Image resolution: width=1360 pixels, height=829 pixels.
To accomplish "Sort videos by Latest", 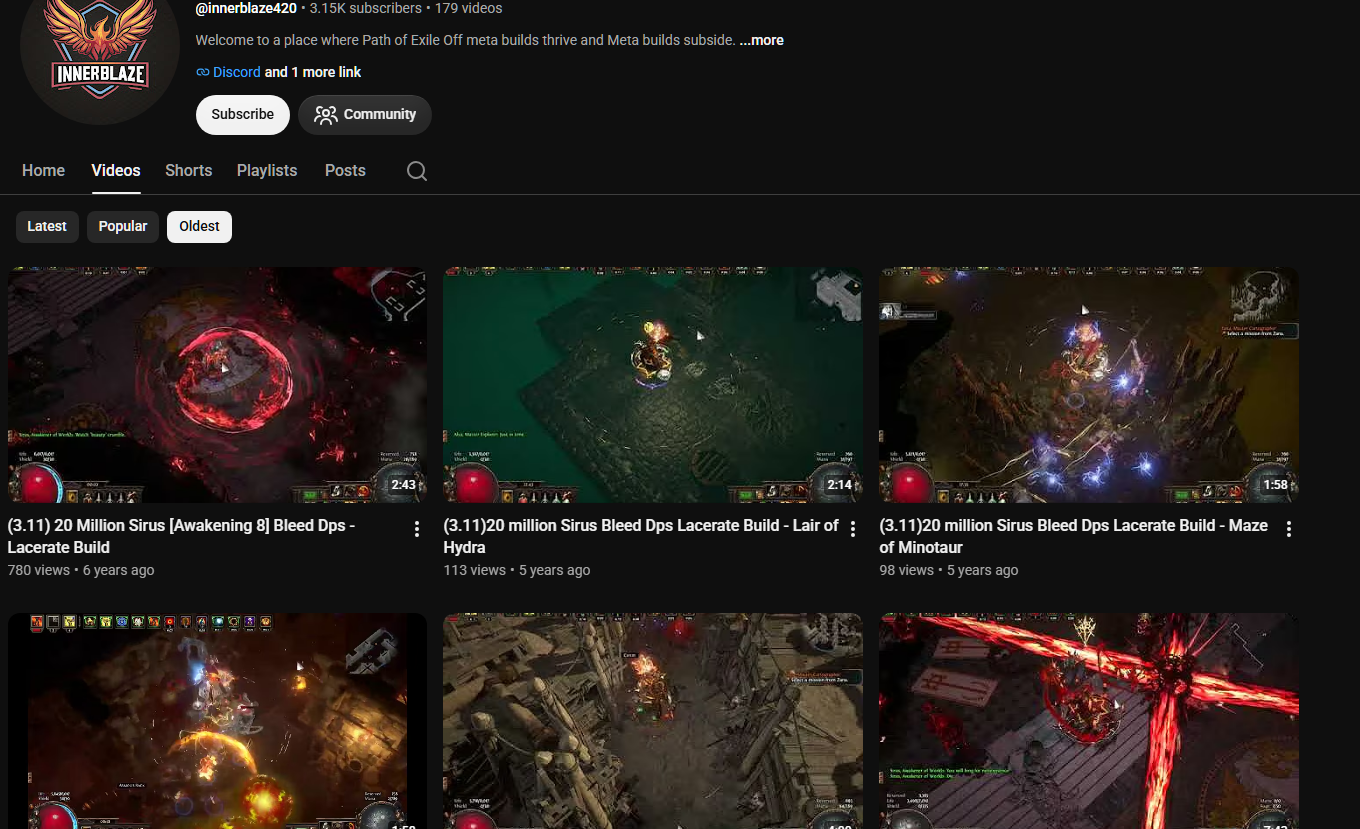I will tap(47, 227).
